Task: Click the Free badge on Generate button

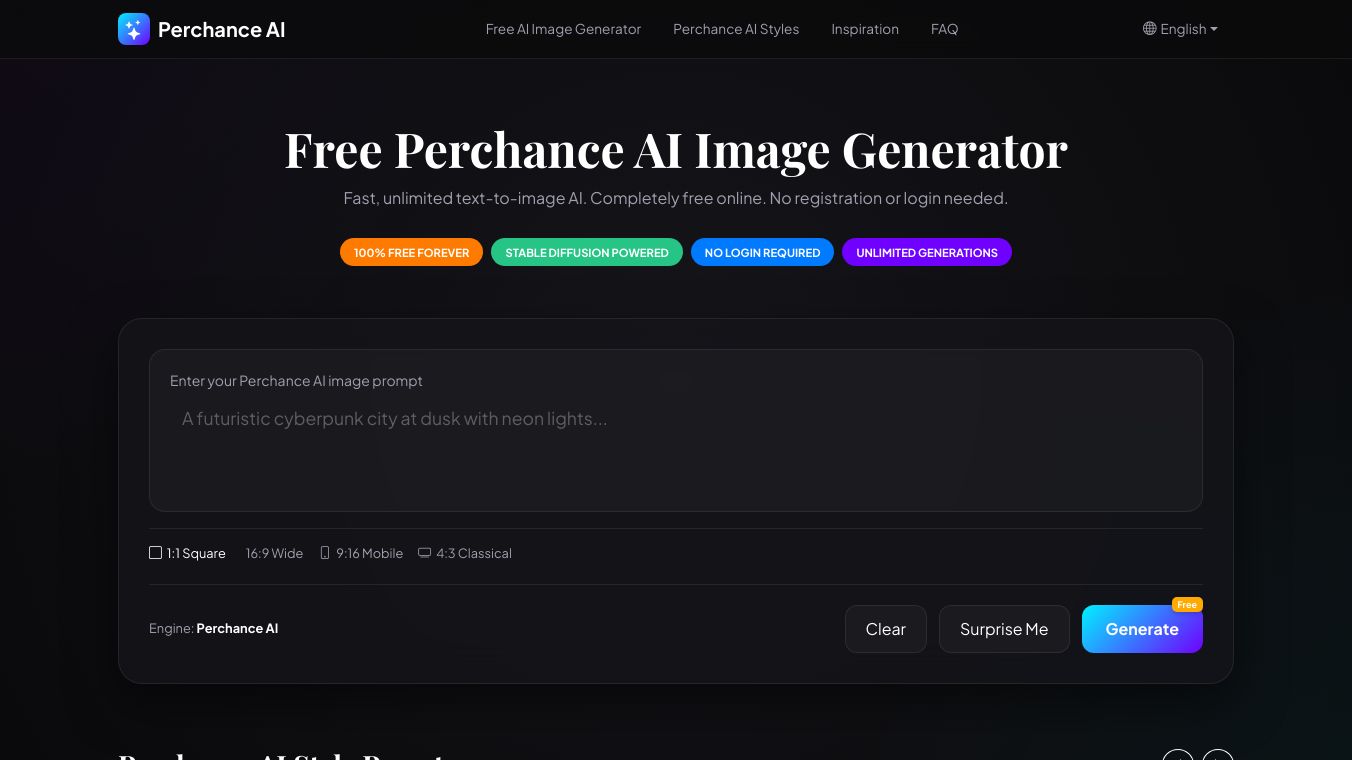Action: click(1187, 605)
